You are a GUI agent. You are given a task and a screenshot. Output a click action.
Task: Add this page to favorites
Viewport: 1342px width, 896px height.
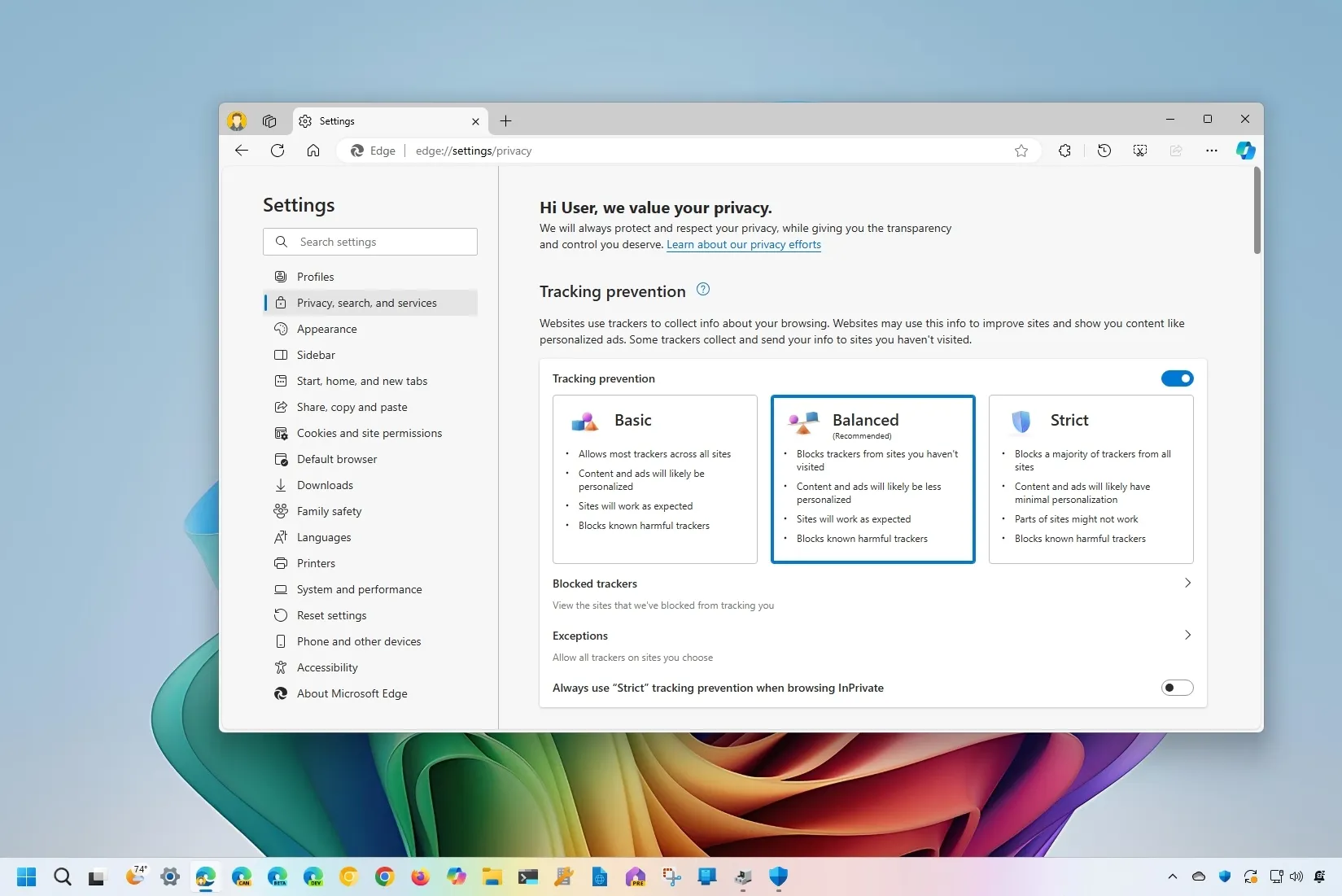[1021, 151]
